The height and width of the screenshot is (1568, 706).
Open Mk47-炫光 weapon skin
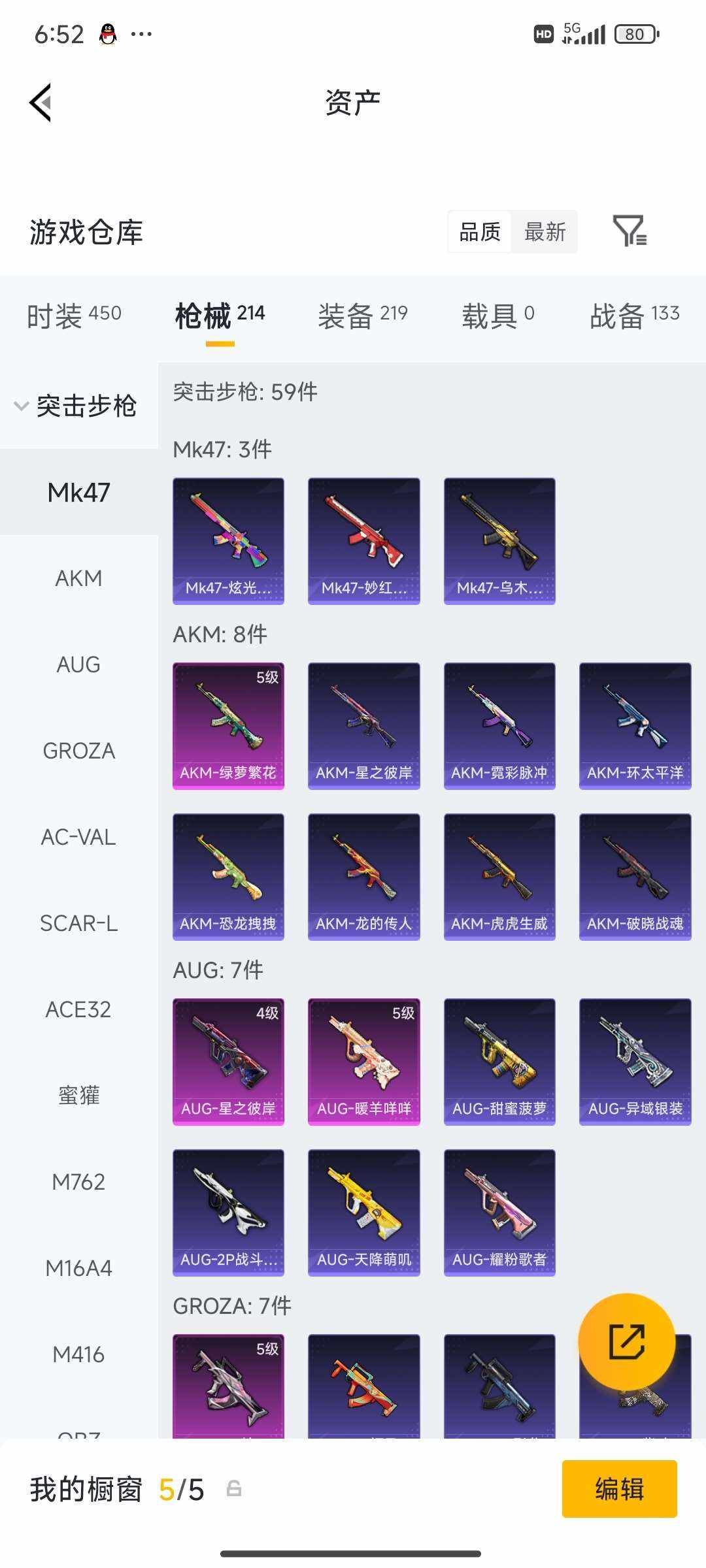[x=228, y=541]
